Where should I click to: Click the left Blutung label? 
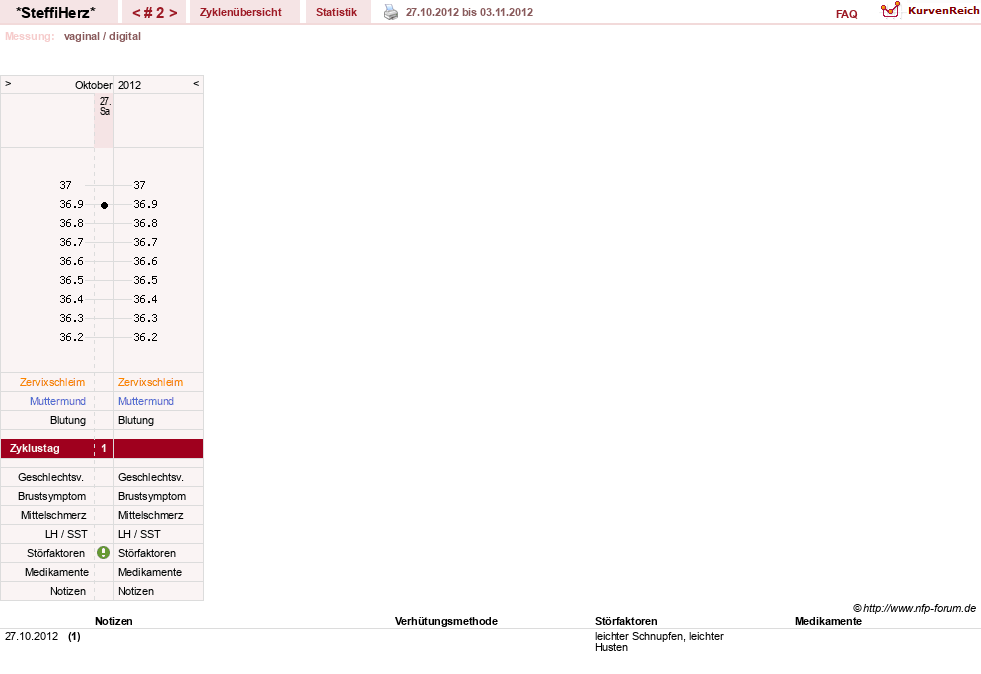coord(68,420)
